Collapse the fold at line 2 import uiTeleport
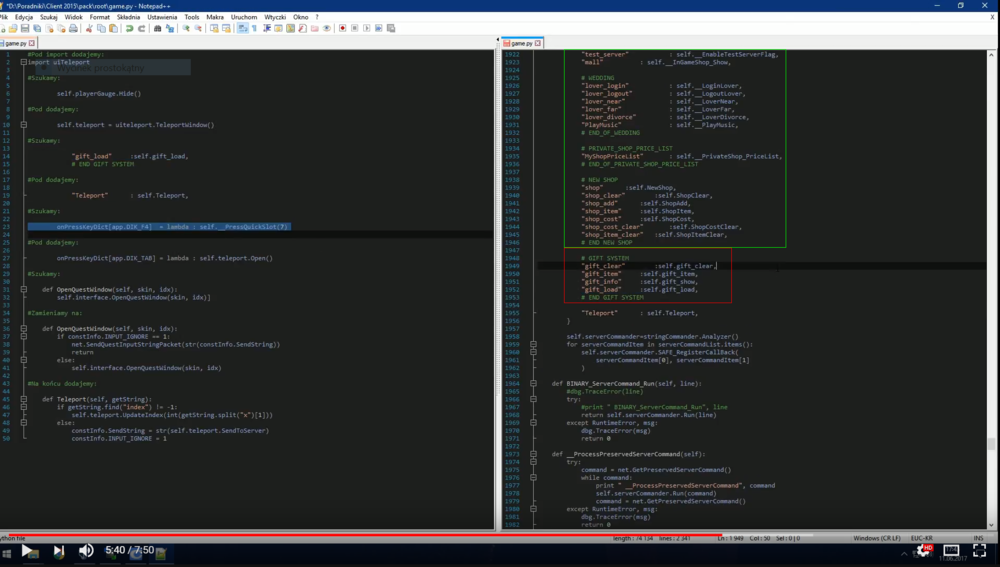This screenshot has width=1000, height=567. pos(24,63)
